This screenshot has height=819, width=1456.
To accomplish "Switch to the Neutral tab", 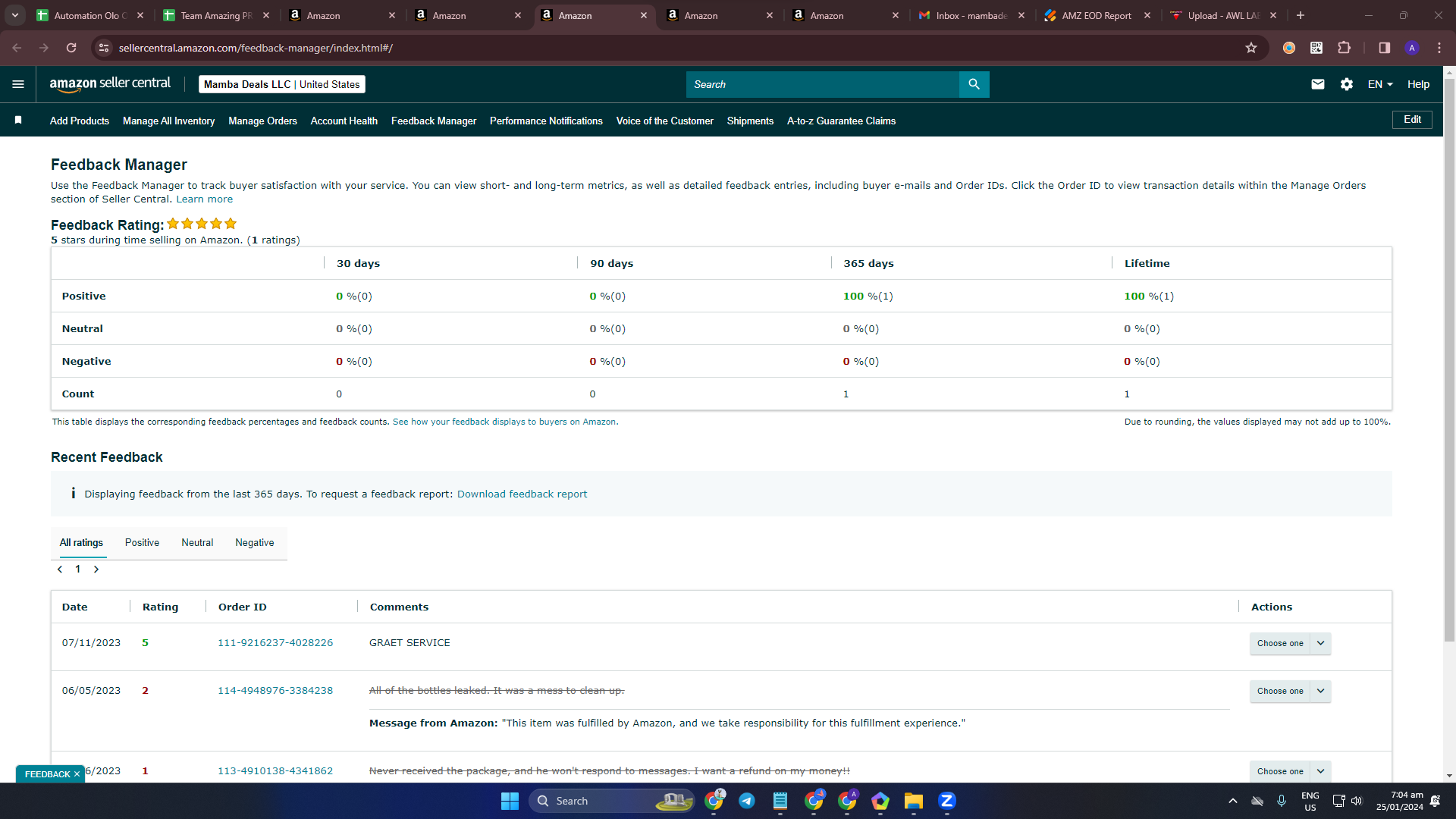I will click(x=197, y=543).
